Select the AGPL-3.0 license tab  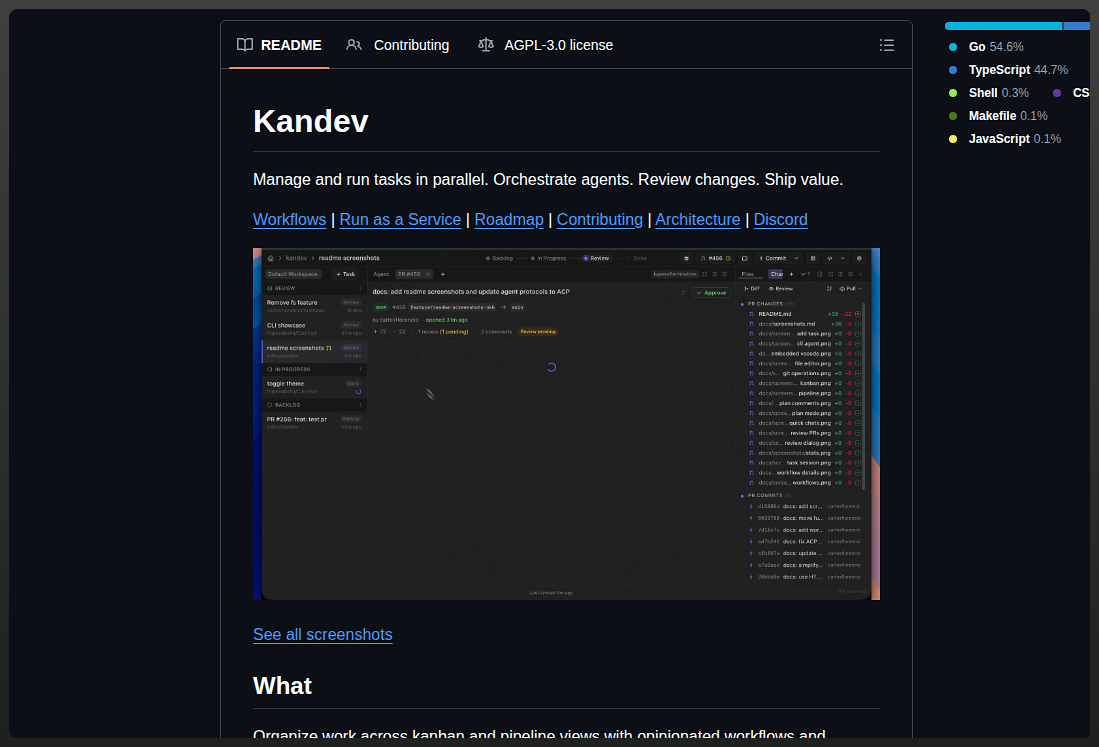pos(545,46)
